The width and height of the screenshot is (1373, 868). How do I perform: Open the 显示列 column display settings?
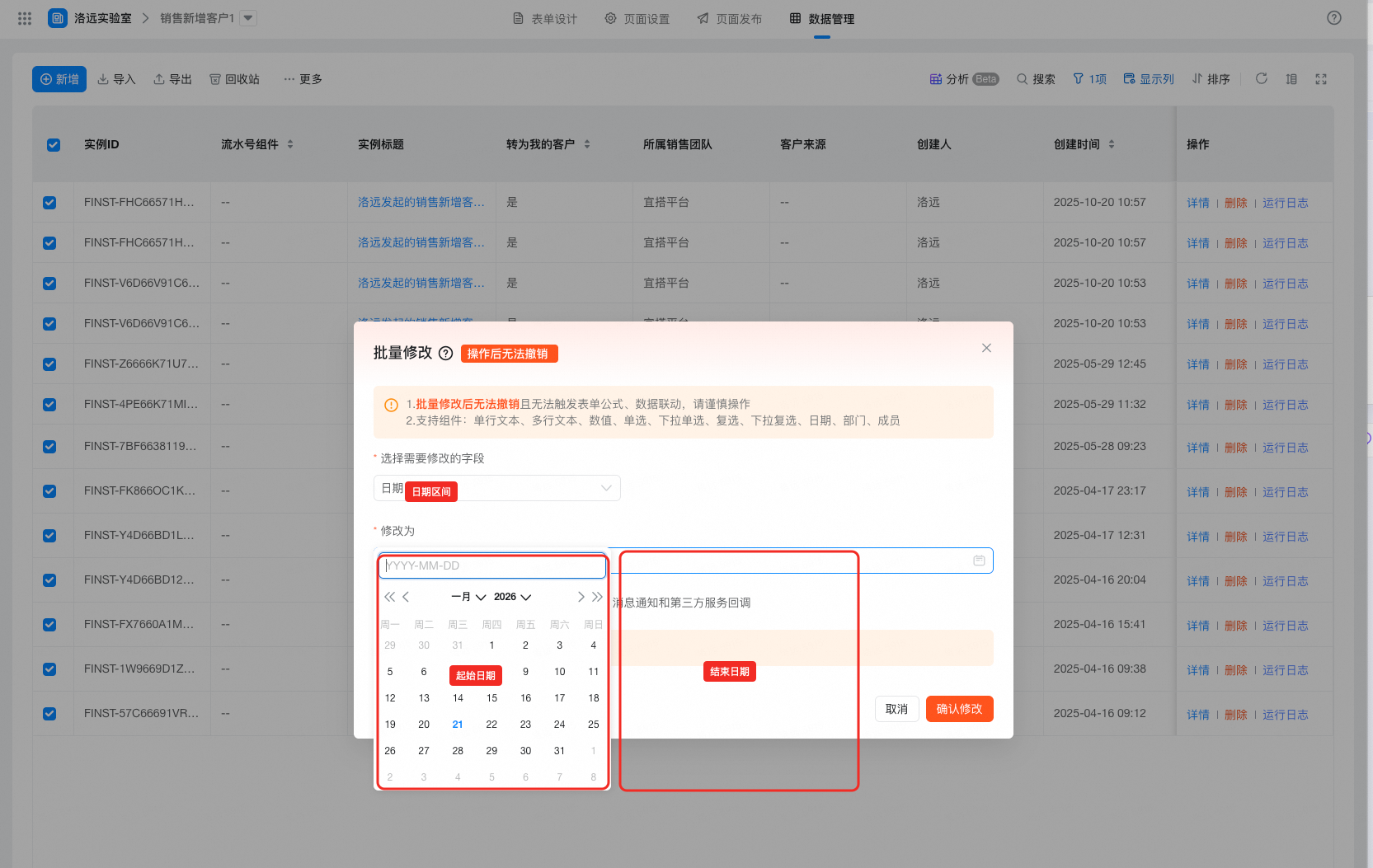(x=1149, y=79)
